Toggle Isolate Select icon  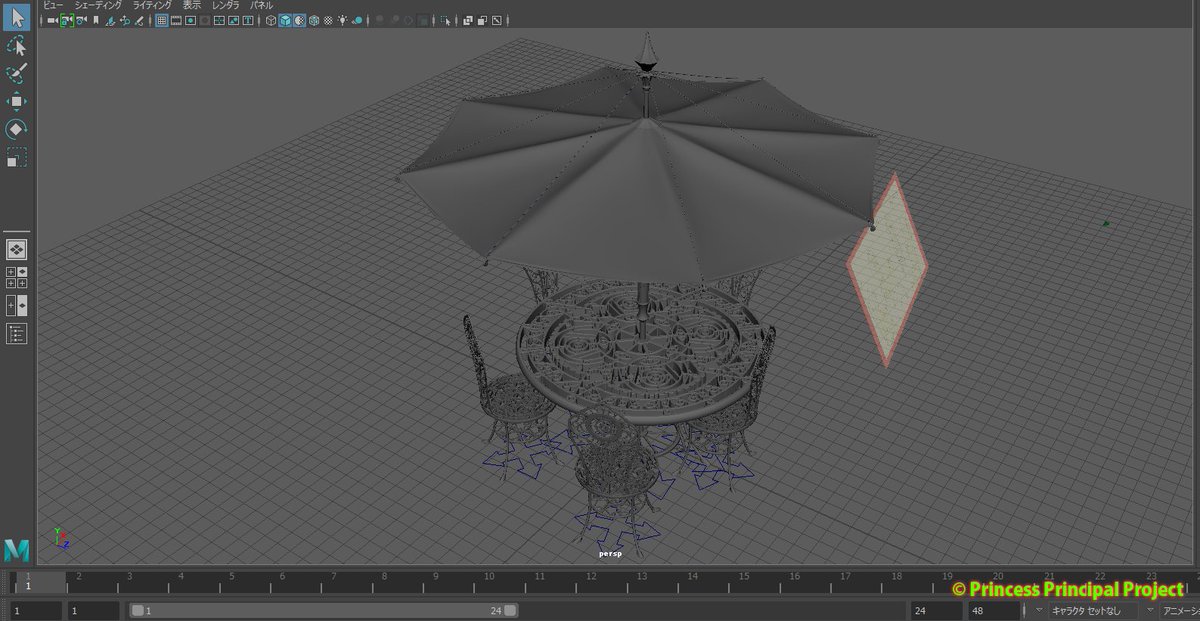point(445,20)
